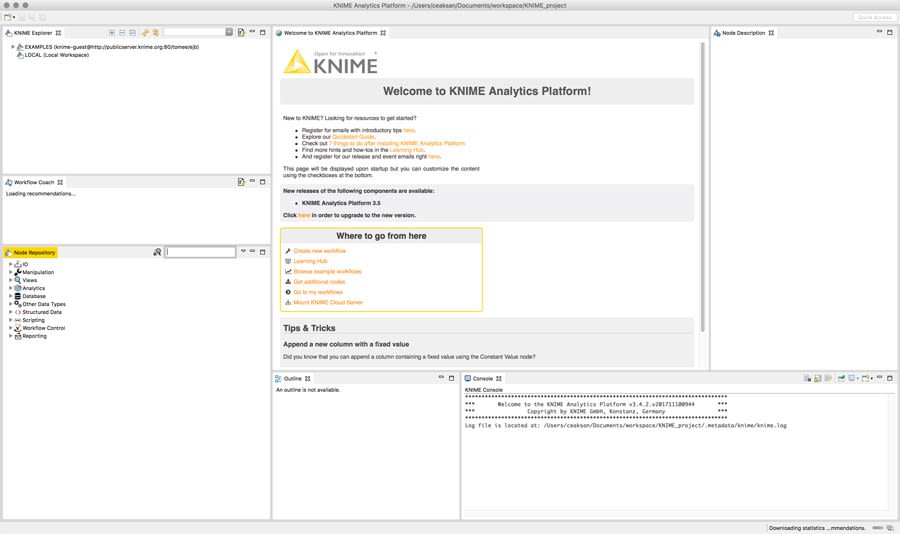Expand the EXAMPLES server tree node

click(x=13, y=47)
